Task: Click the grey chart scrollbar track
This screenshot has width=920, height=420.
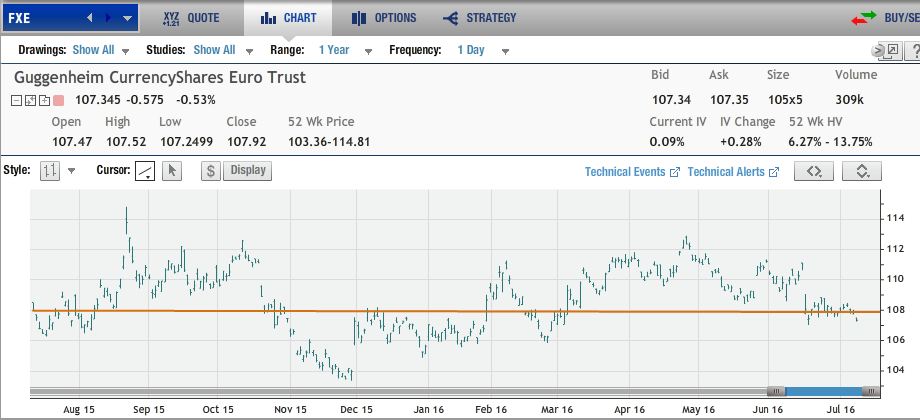Action: coord(398,391)
